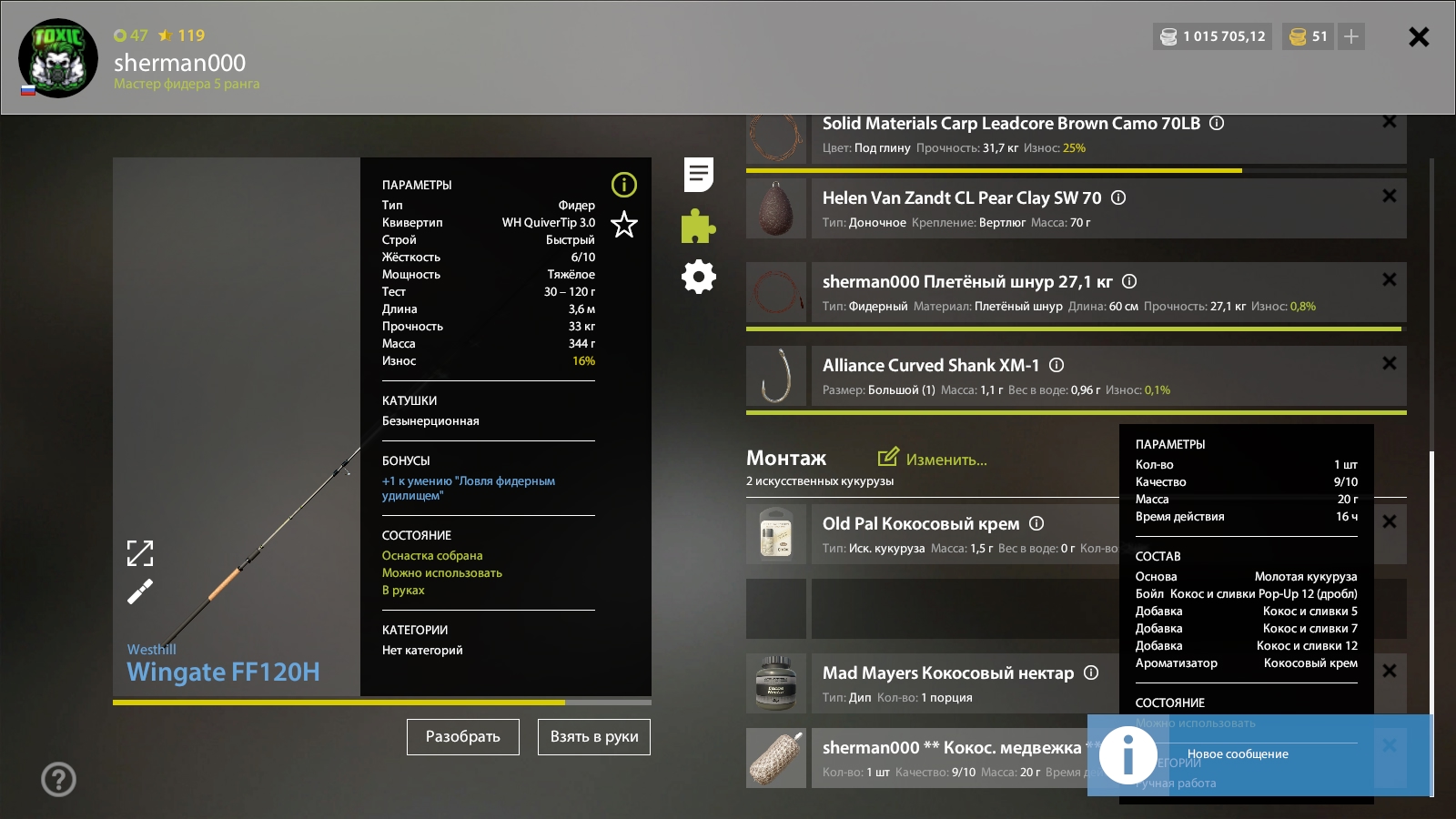Remove the Helen Van Zandt sinker item

coord(1389,196)
